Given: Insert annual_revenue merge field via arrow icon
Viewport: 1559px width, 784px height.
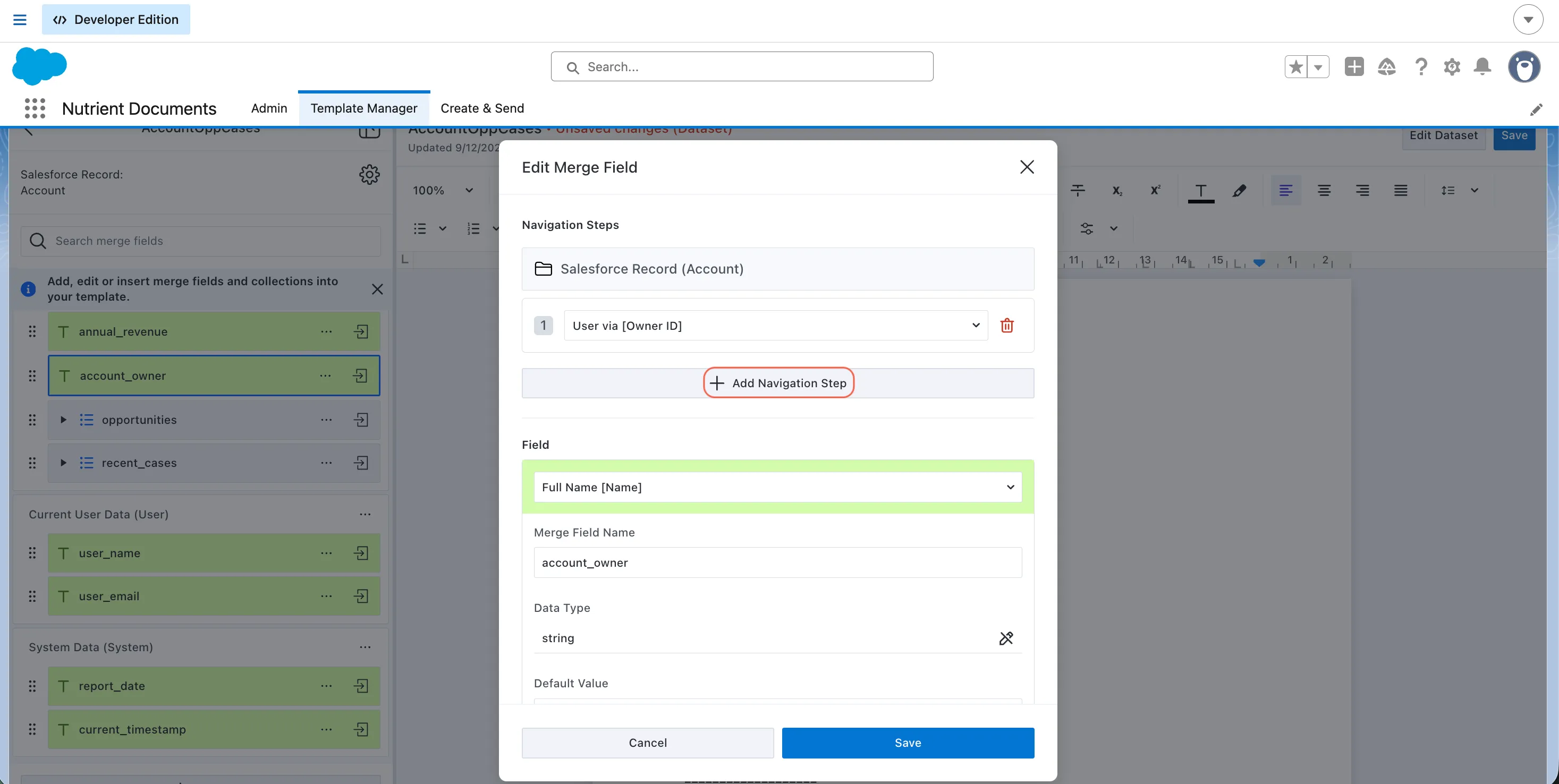Looking at the screenshot, I should click(361, 331).
